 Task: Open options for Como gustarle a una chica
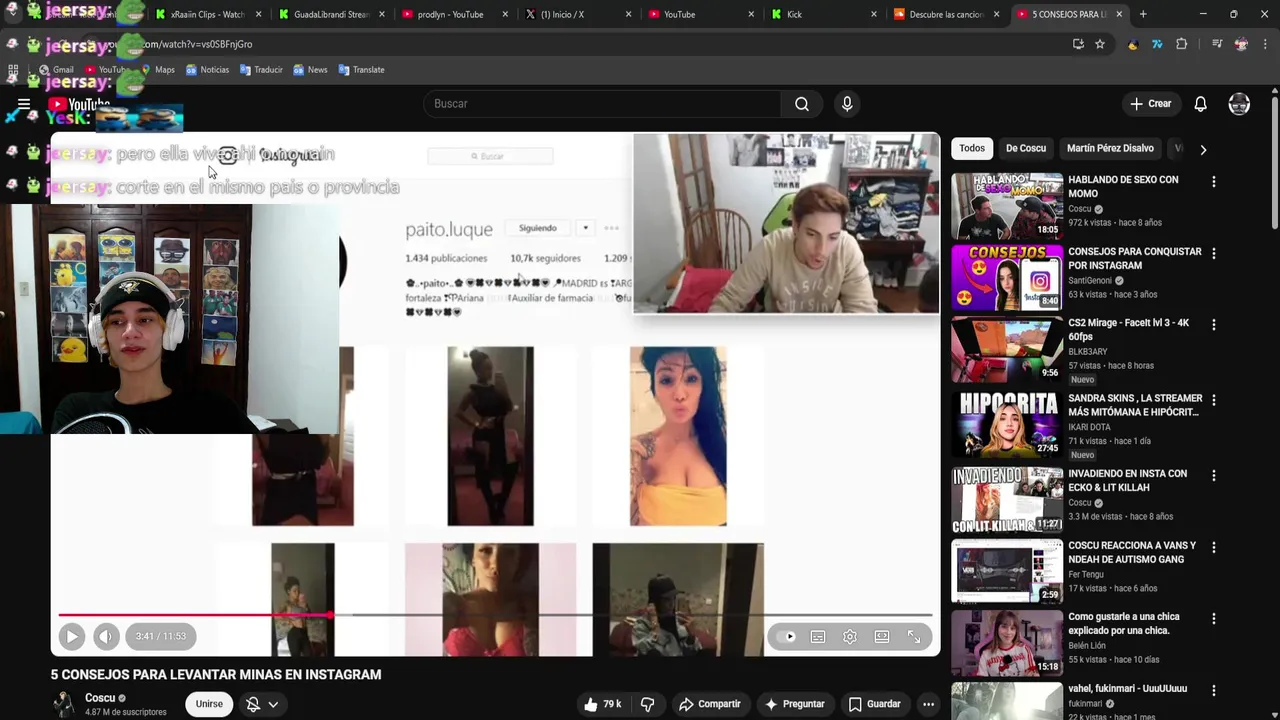click(x=1213, y=619)
